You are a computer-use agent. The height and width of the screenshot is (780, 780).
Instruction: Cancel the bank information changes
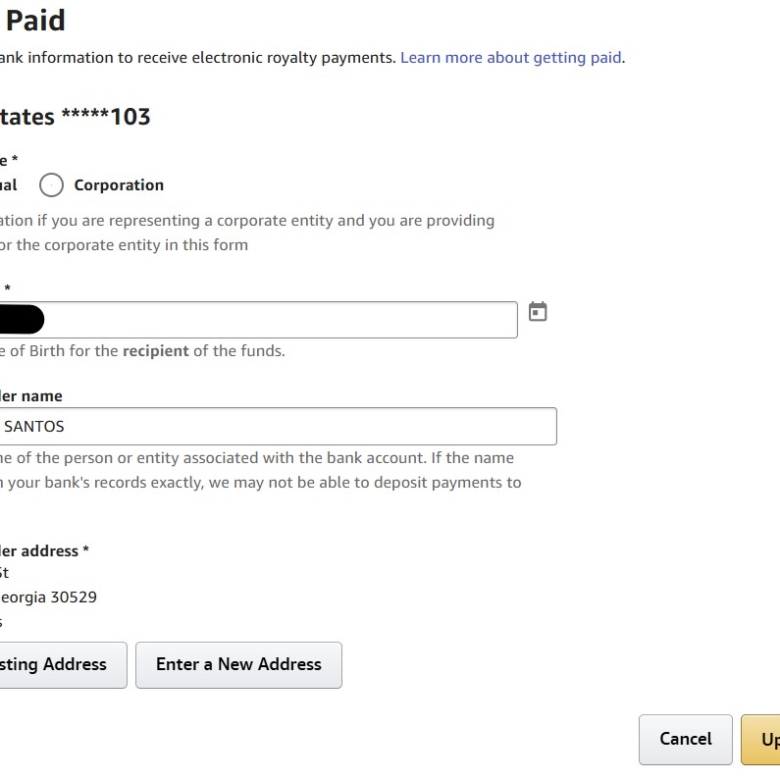(685, 739)
